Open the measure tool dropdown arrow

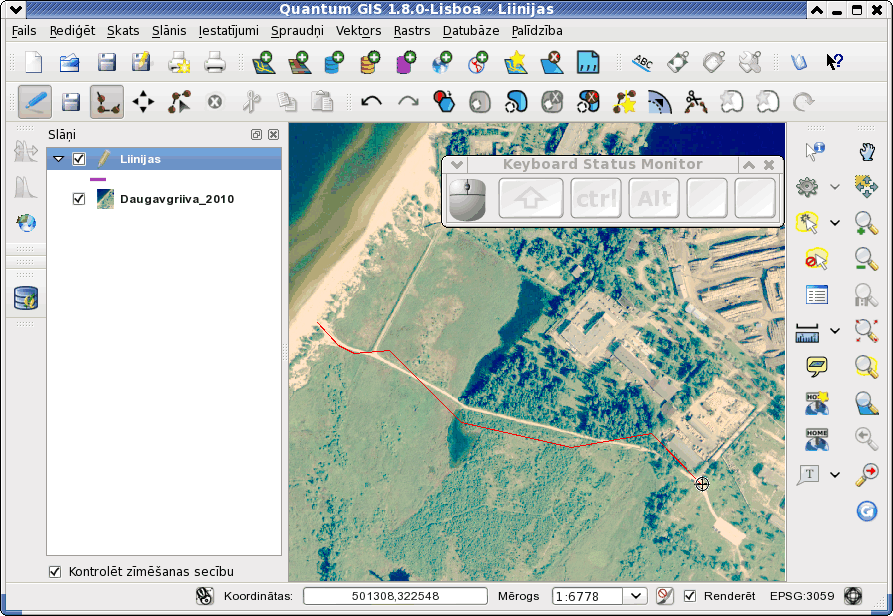(x=835, y=330)
